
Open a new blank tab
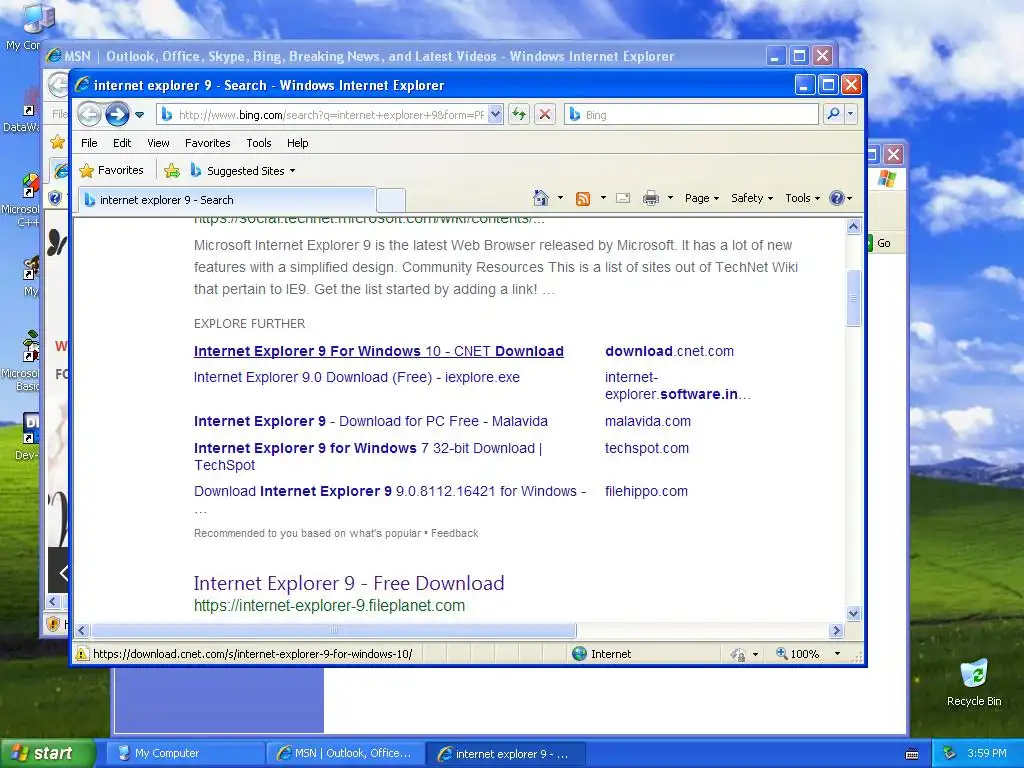391,200
